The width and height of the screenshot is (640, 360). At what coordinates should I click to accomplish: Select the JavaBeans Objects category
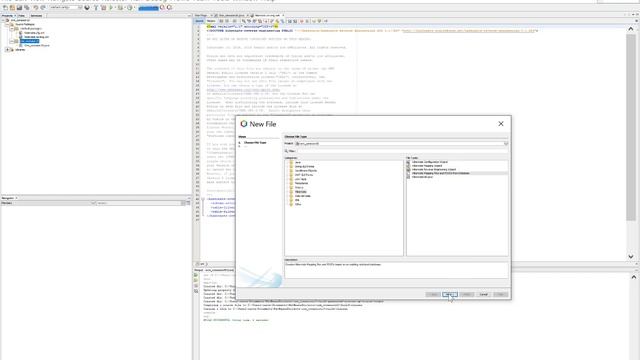[306, 171]
